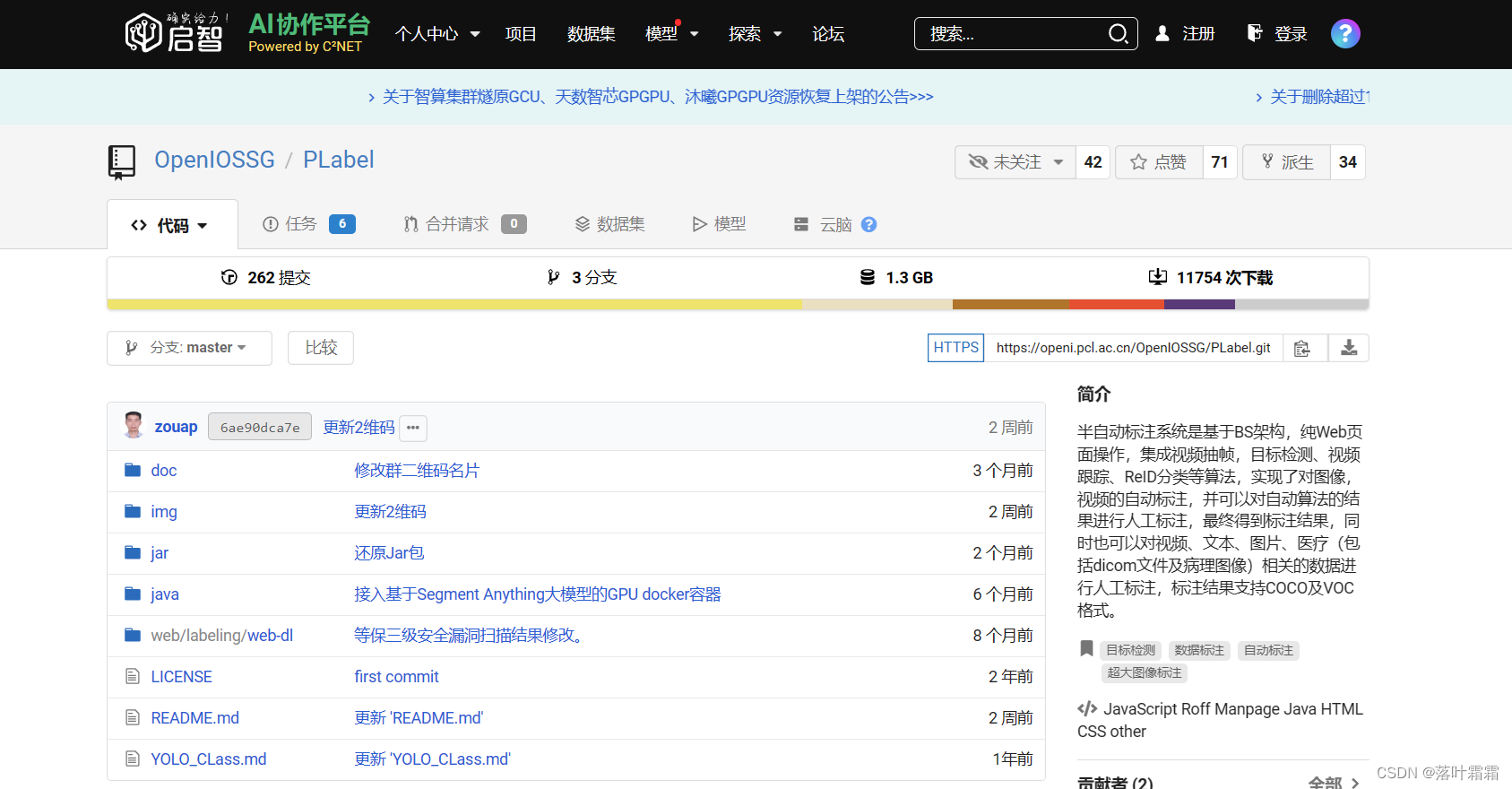Image resolution: width=1512 pixels, height=789 pixels.
Task: Click the 比较 compare button
Action: pos(321,348)
